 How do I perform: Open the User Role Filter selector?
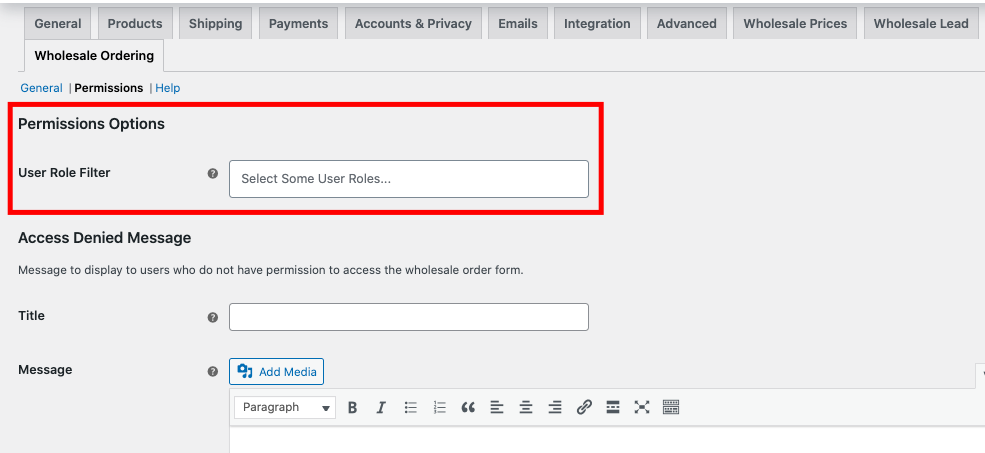[x=408, y=179]
